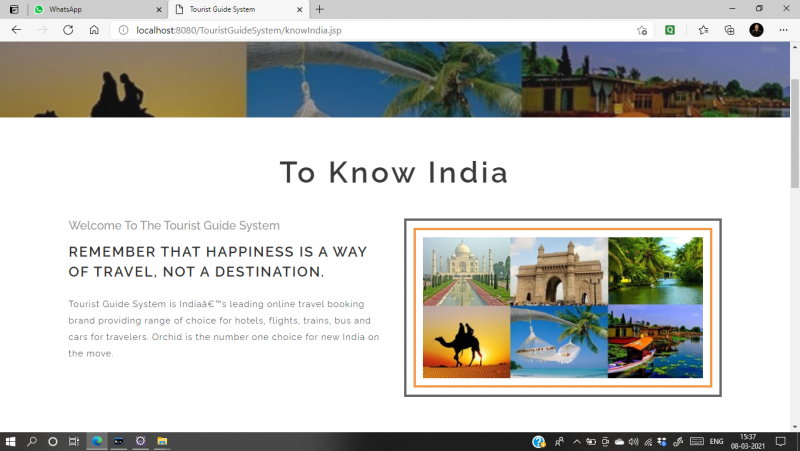Click the sunset silhouette banner photo
800x451 pixels.
(x=123, y=80)
